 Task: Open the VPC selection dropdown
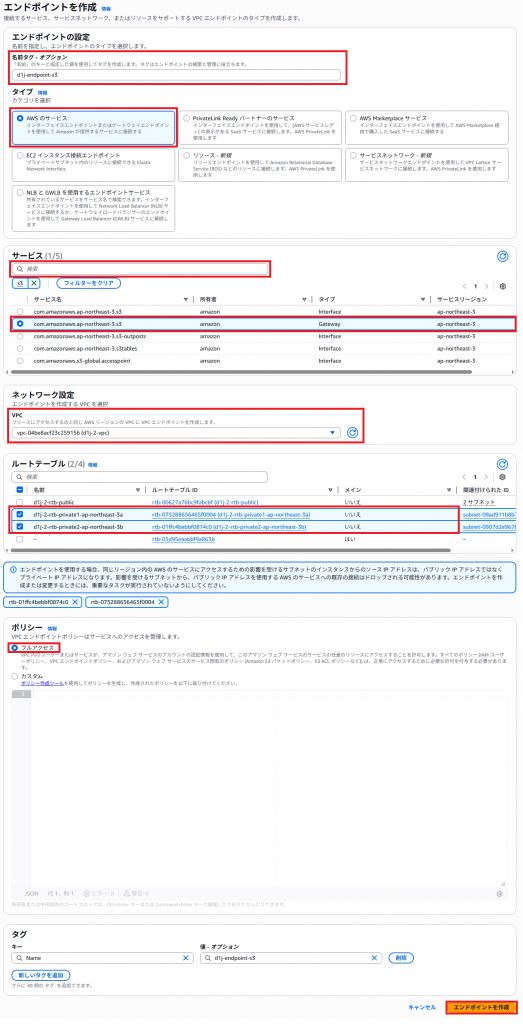(176, 432)
